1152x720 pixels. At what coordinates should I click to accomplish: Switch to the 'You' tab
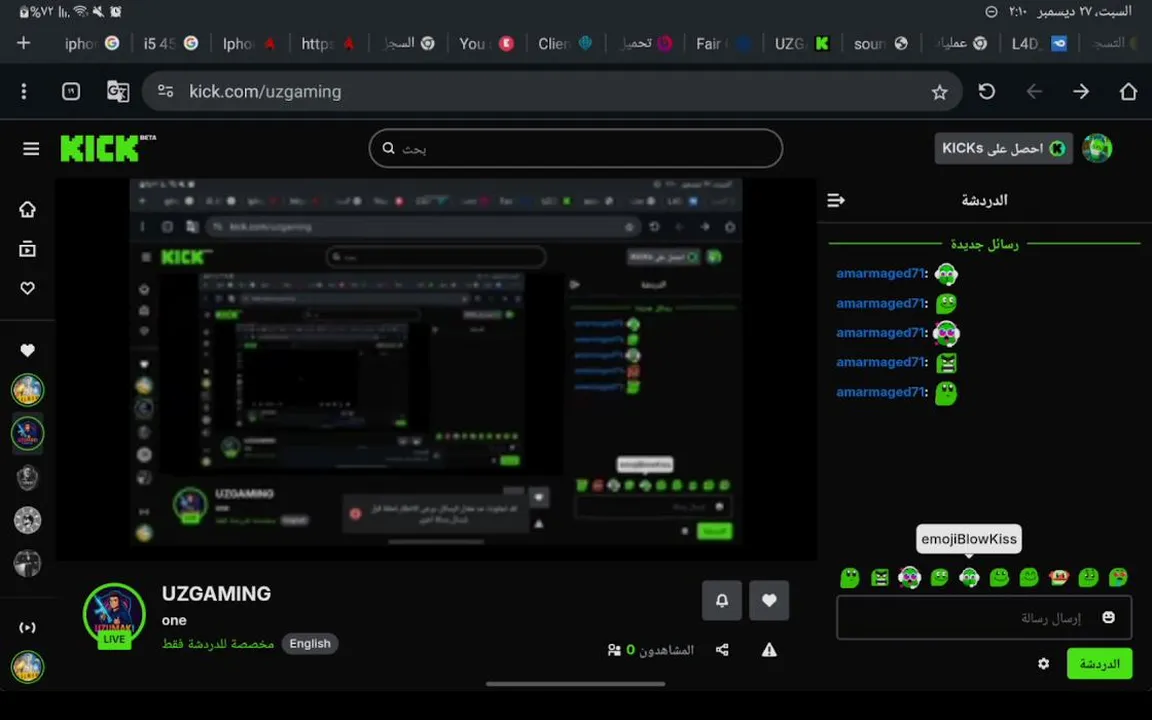pos(486,43)
